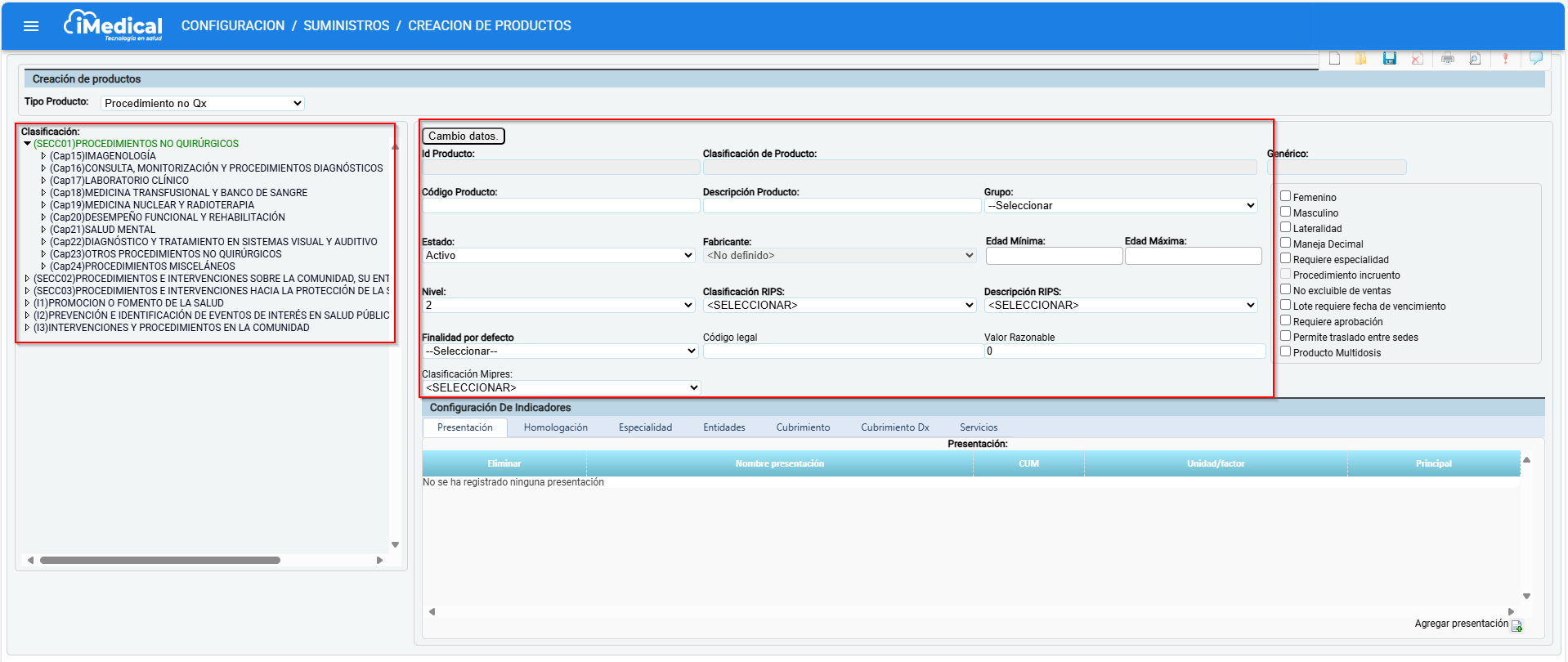The width and height of the screenshot is (1568, 662).
Task: Open the Cubrimiento Dx tab
Action: point(894,427)
